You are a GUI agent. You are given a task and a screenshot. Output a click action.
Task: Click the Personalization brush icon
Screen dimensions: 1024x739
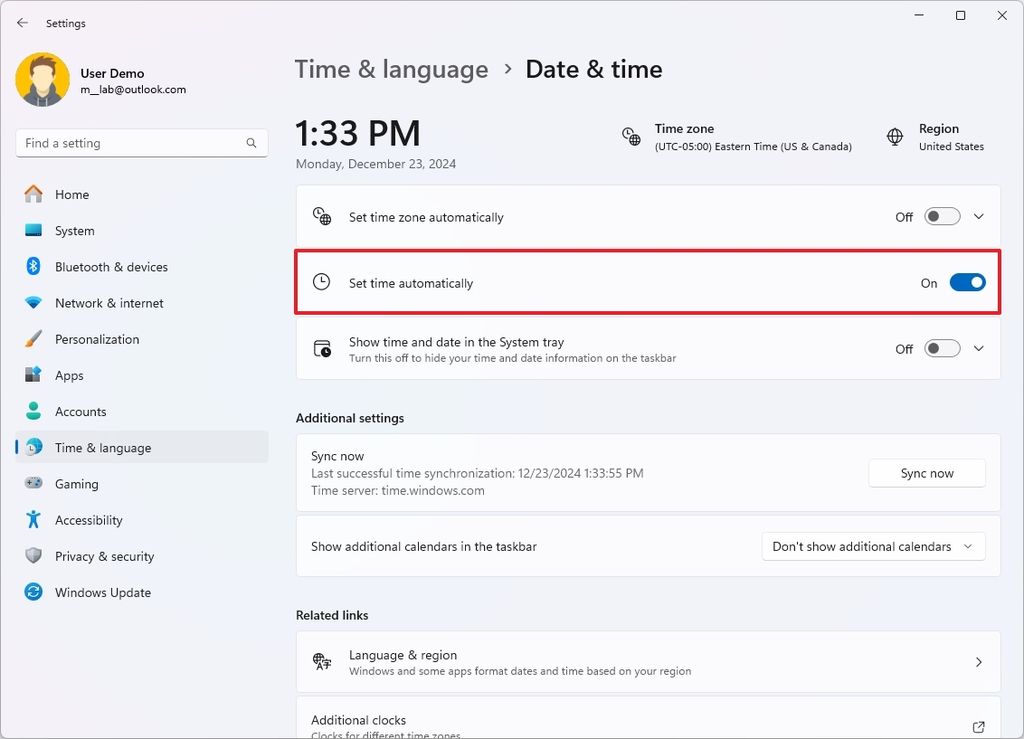32,339
